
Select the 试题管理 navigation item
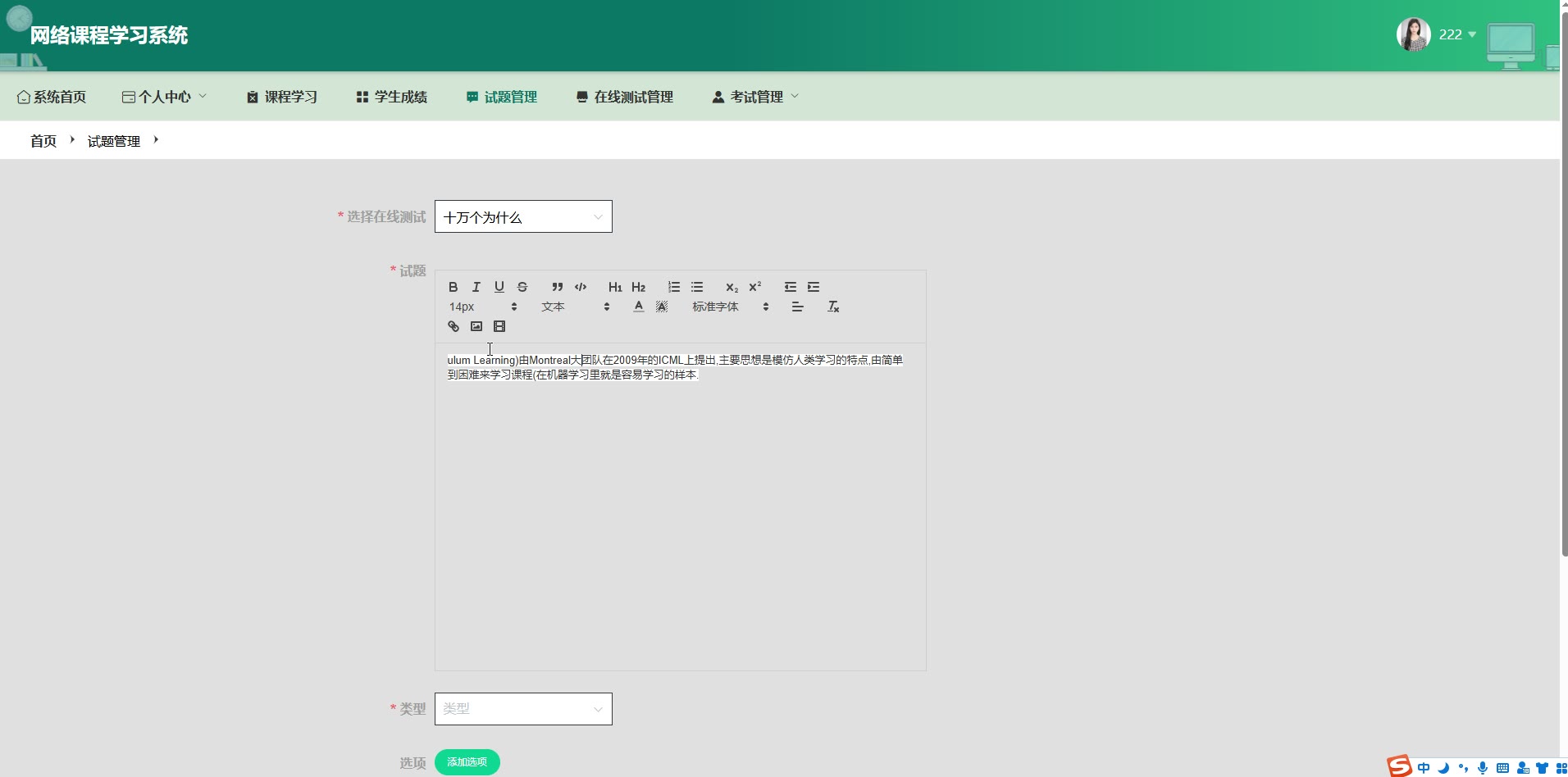502,97
